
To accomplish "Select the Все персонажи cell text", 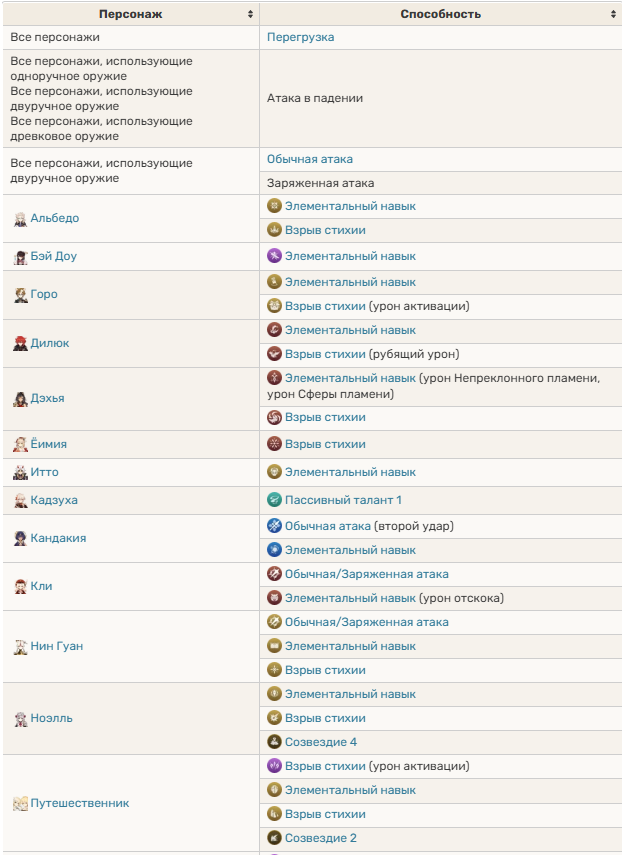I will coord(55,37).
